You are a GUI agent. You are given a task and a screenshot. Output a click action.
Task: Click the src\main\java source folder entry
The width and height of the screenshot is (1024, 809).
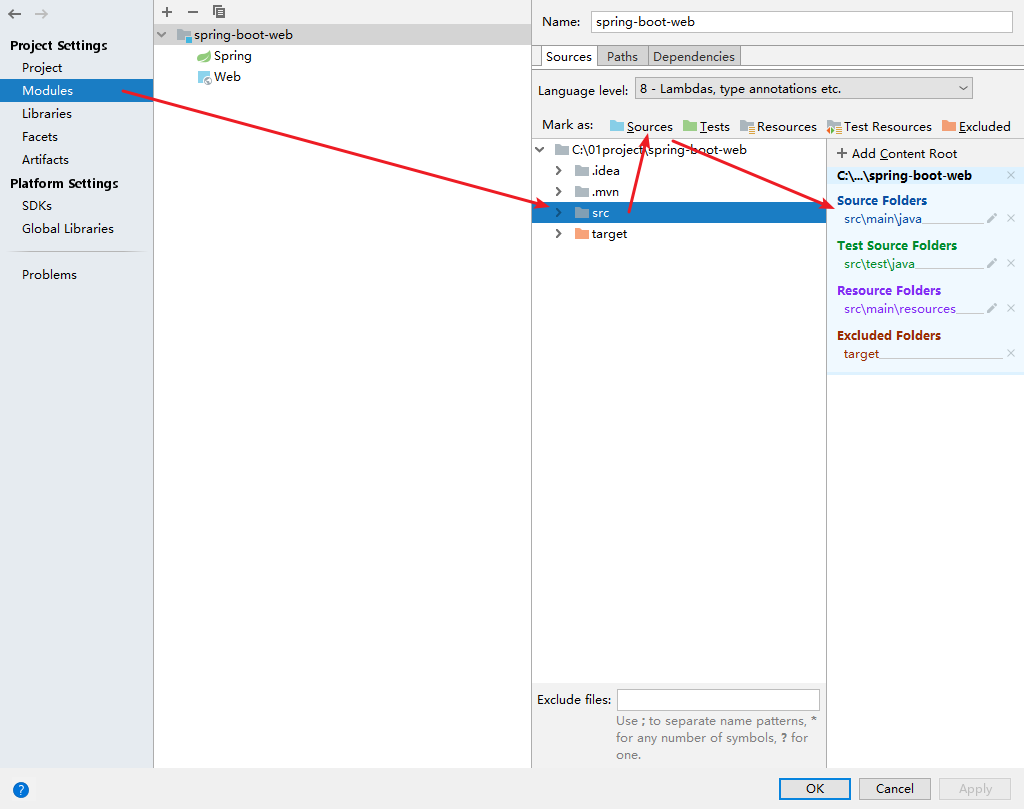(882, 219)
